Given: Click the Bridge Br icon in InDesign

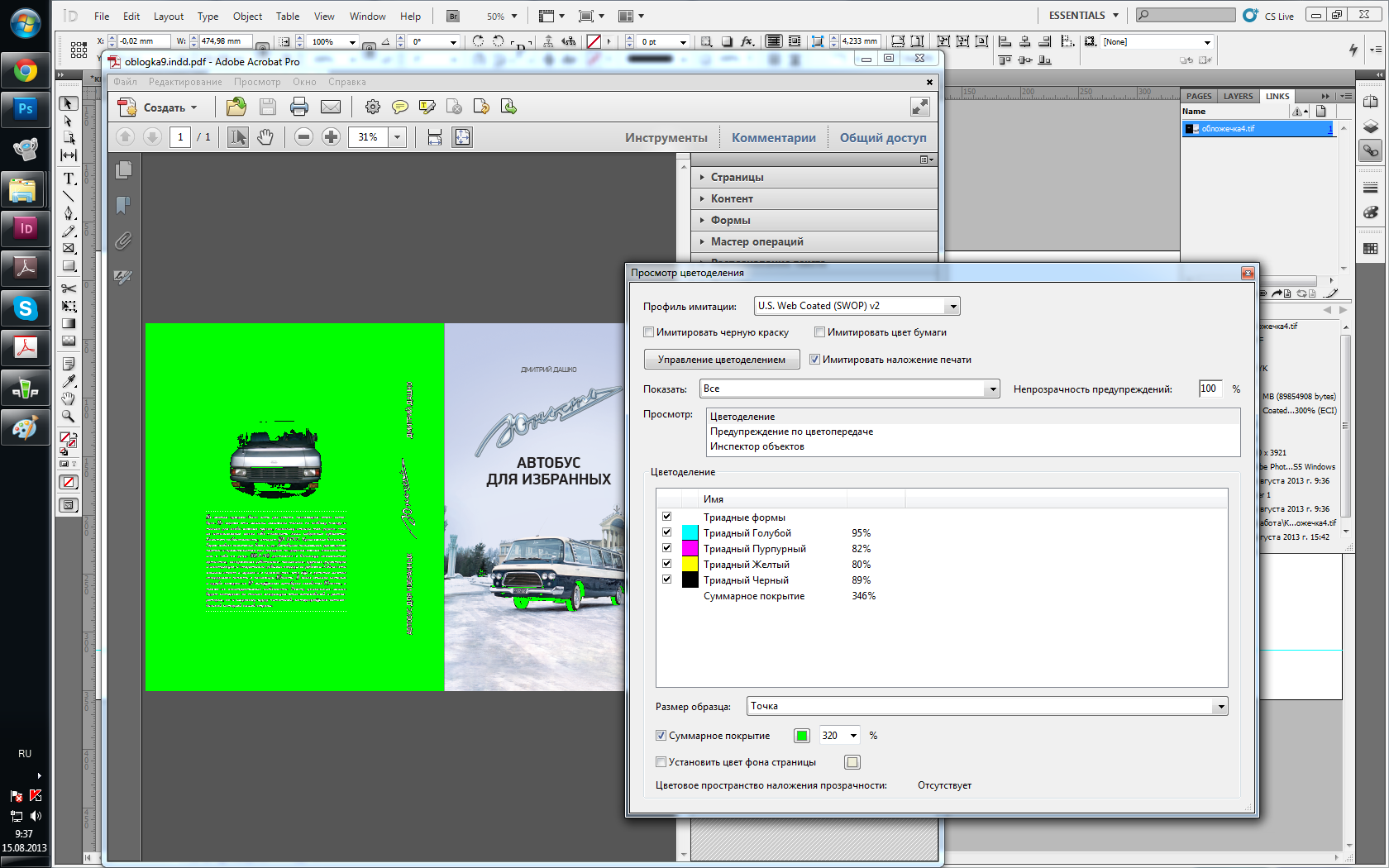Looking at the screenshot, I should (453, 16).
